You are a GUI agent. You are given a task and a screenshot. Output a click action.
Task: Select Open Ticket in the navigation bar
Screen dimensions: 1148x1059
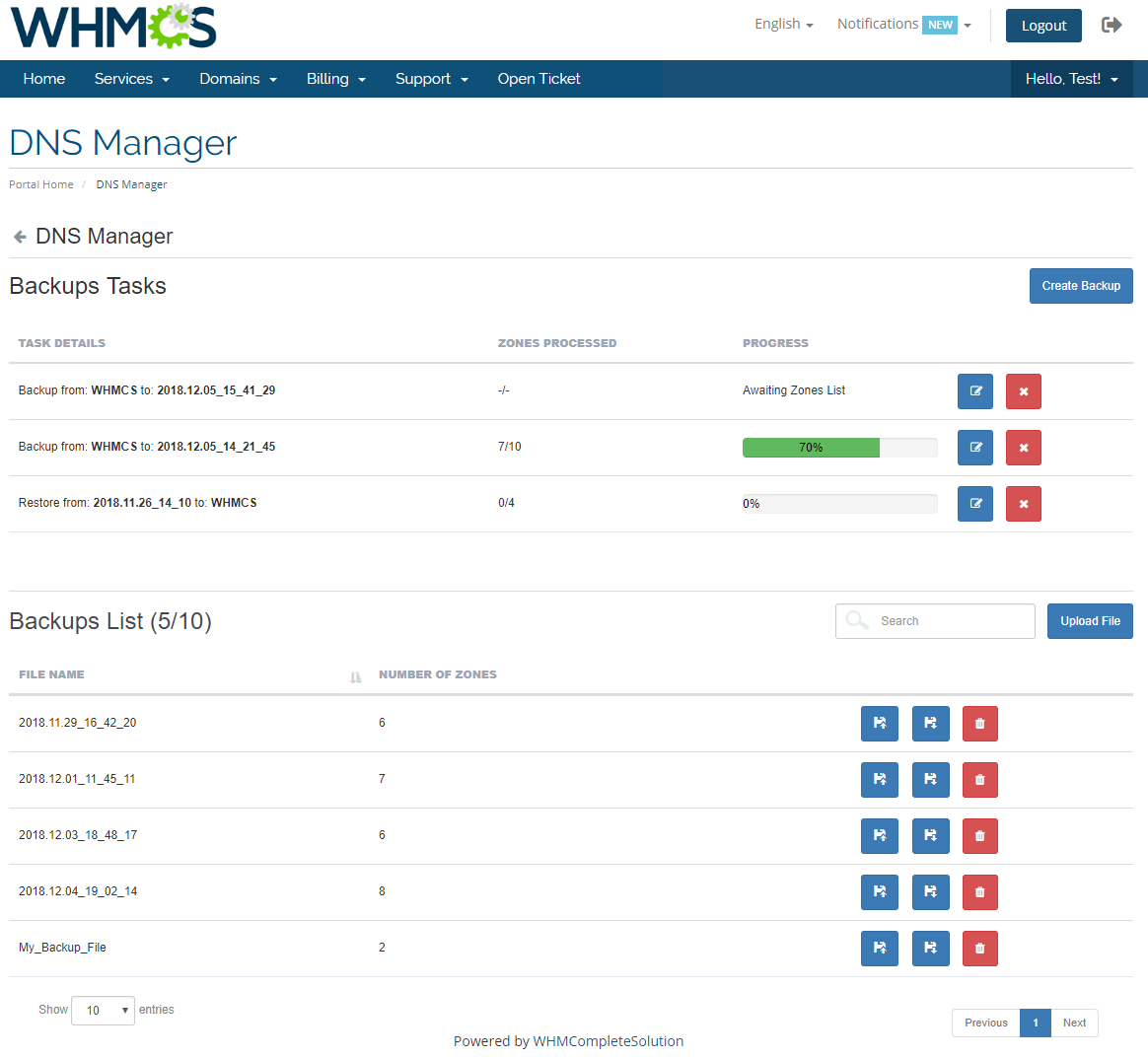[538, 79]
